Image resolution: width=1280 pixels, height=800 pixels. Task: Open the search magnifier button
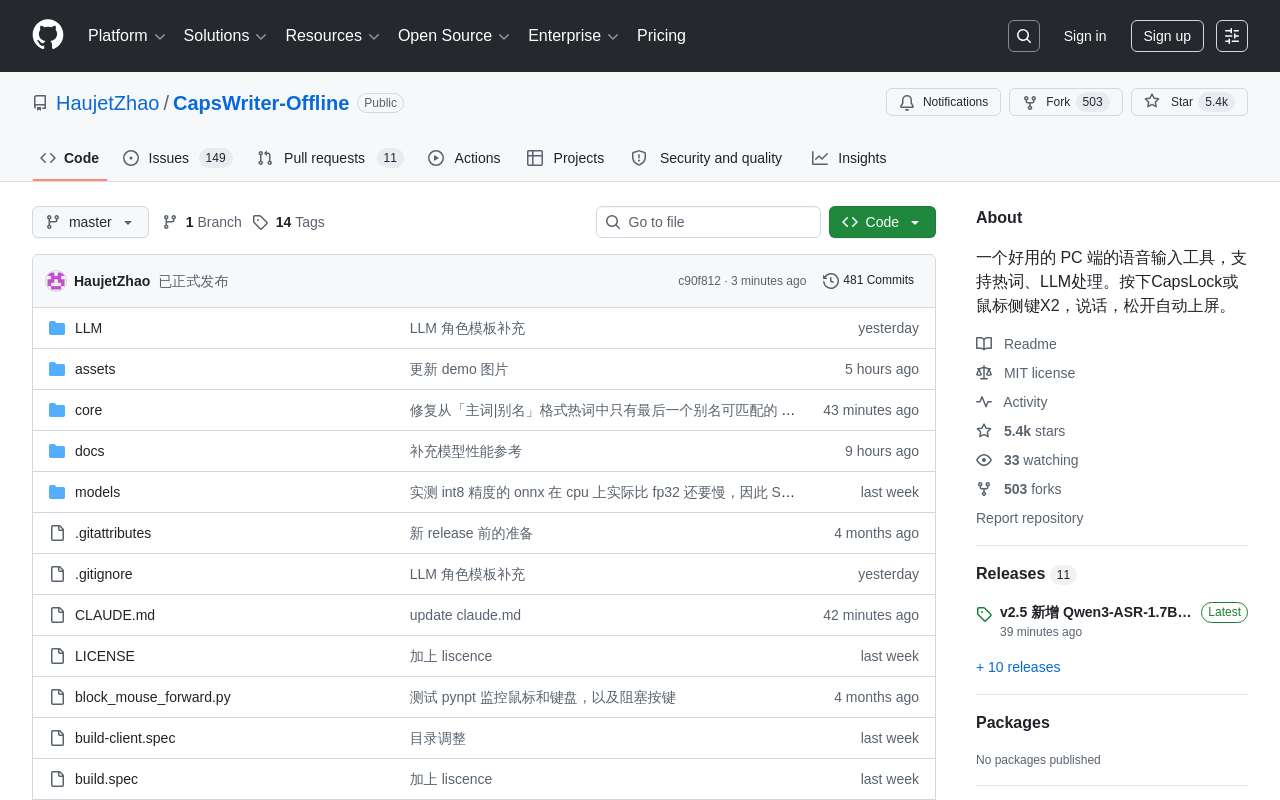(x=1024, y=36)
